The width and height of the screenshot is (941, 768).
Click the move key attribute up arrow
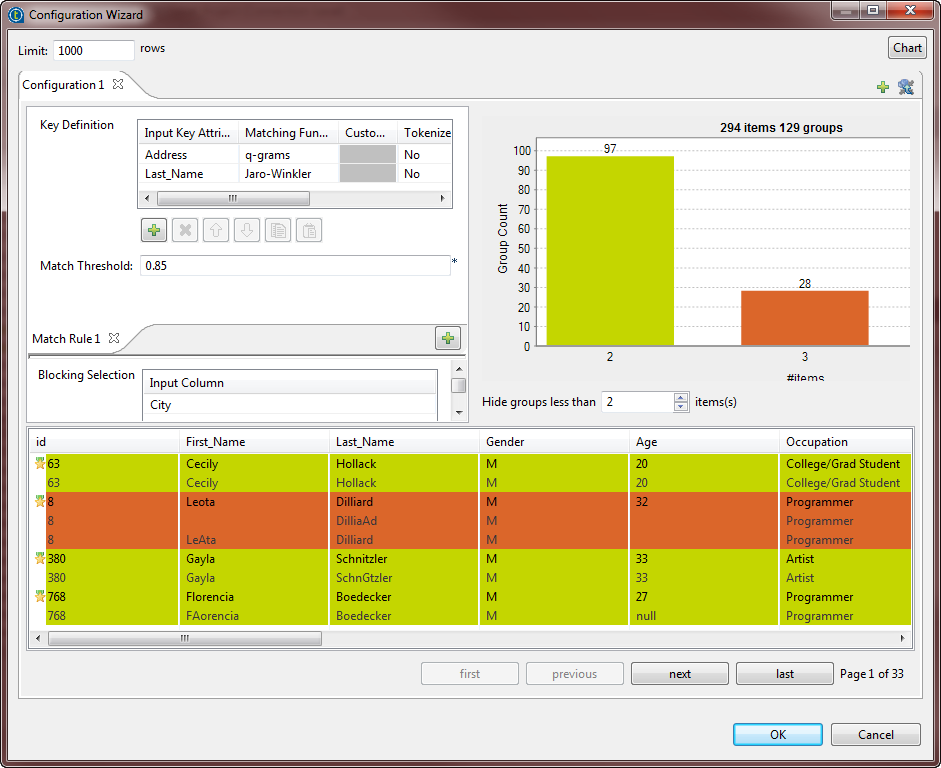[x=216, y=231]
